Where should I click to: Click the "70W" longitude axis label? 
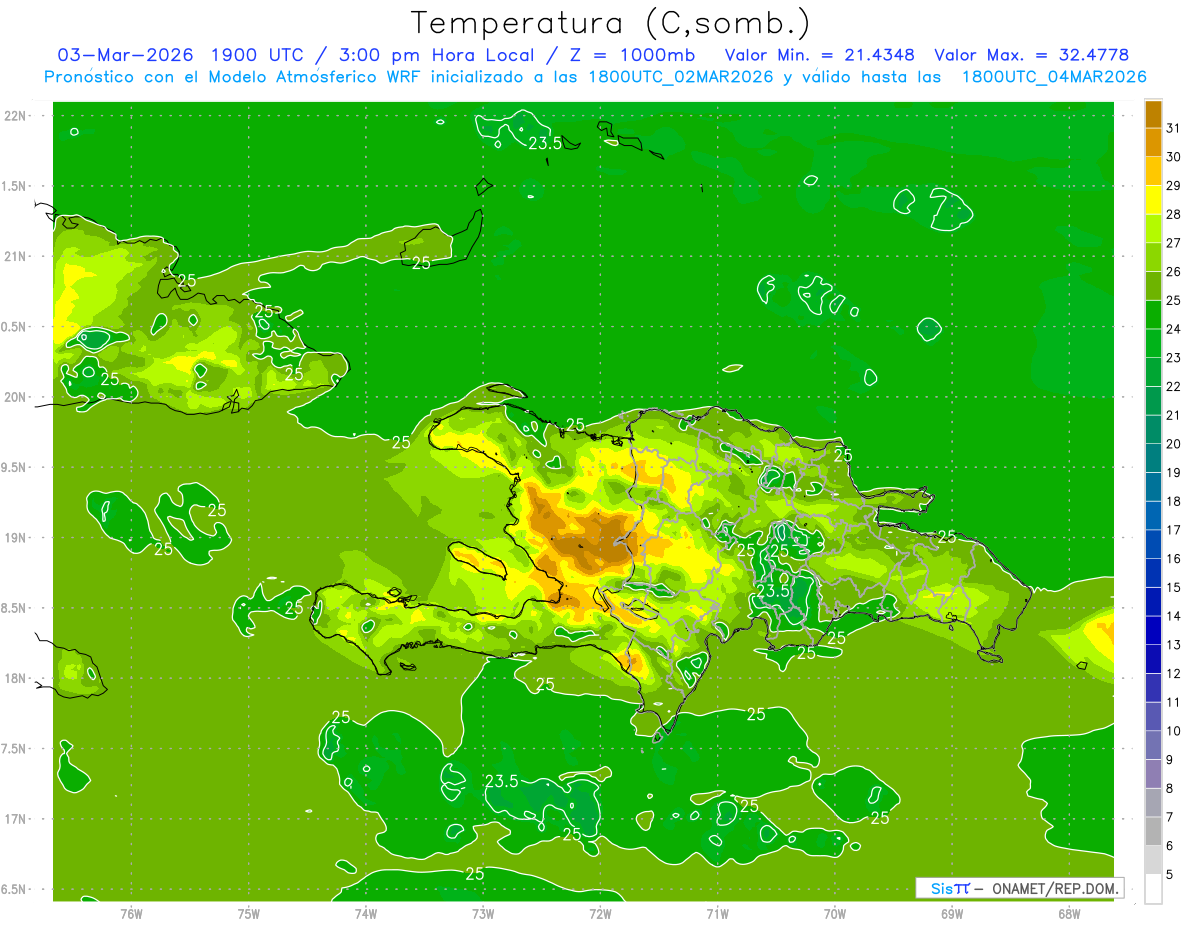tap(835, 914)
